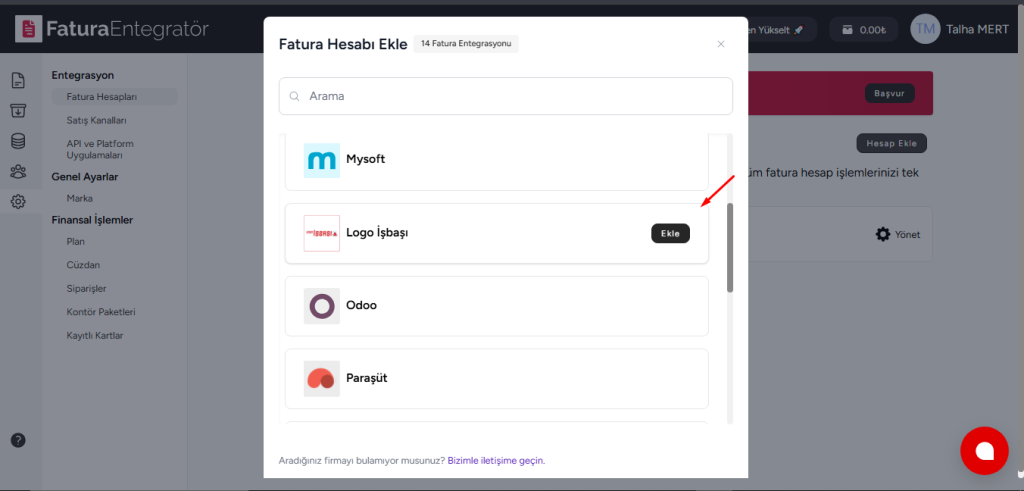Screen dimensions: 1024x491
Task: Open the inbox tray sidebar icon
Action: tap(18, 110)
